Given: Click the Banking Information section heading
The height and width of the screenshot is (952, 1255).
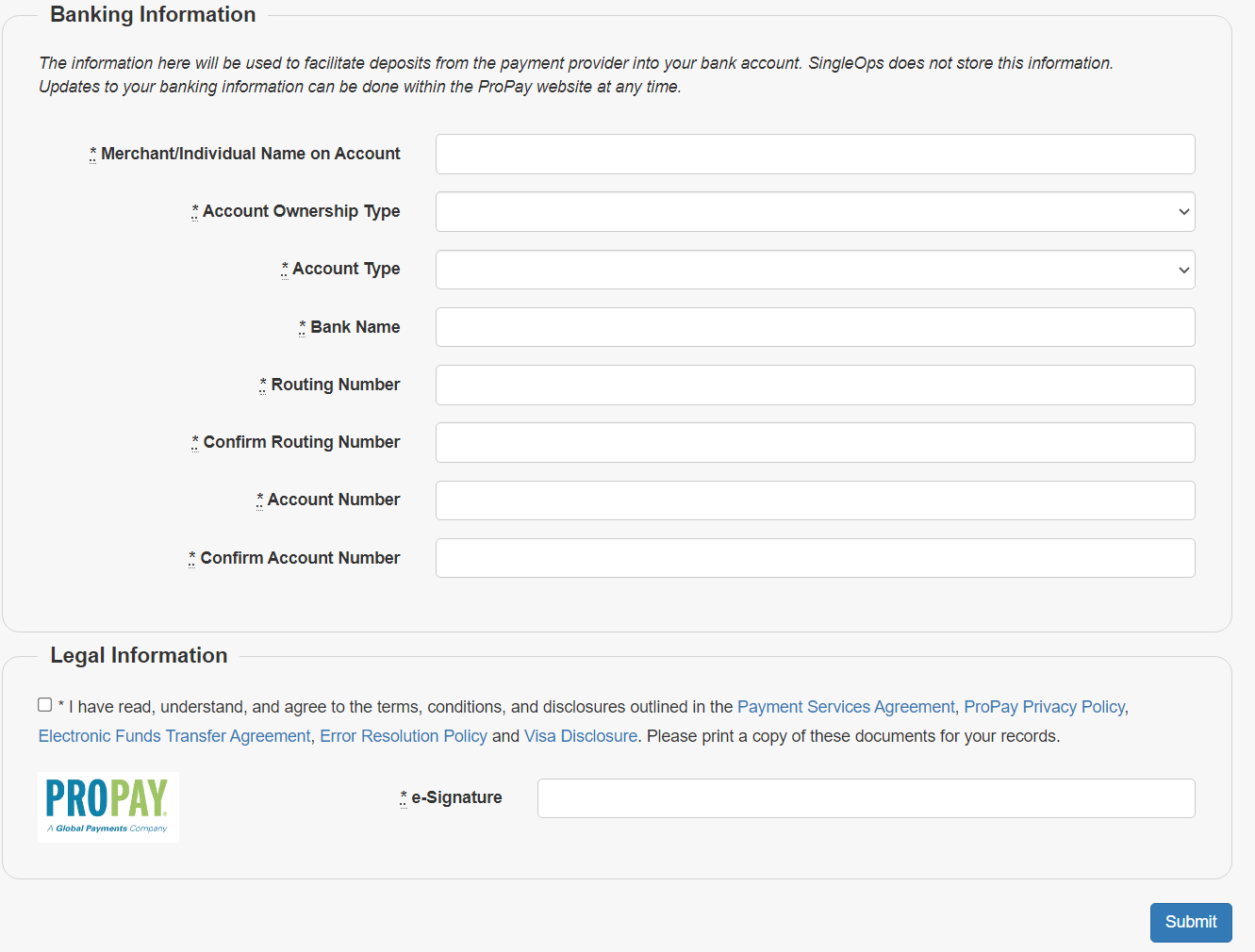Looking at the screenshot, I should 153,14.
